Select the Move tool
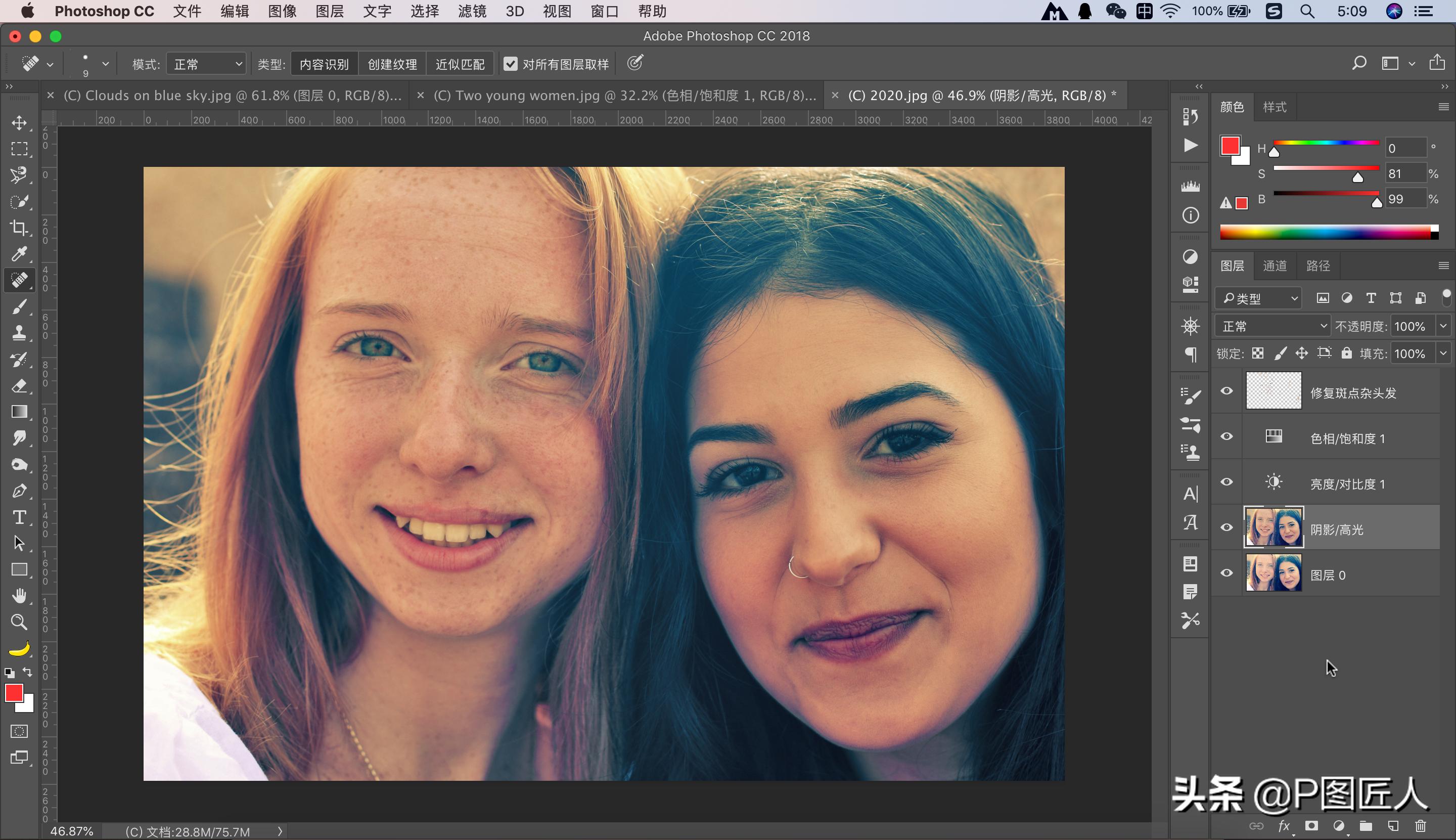Viewport: 1456px width, 840px height. tap(19, 123)
